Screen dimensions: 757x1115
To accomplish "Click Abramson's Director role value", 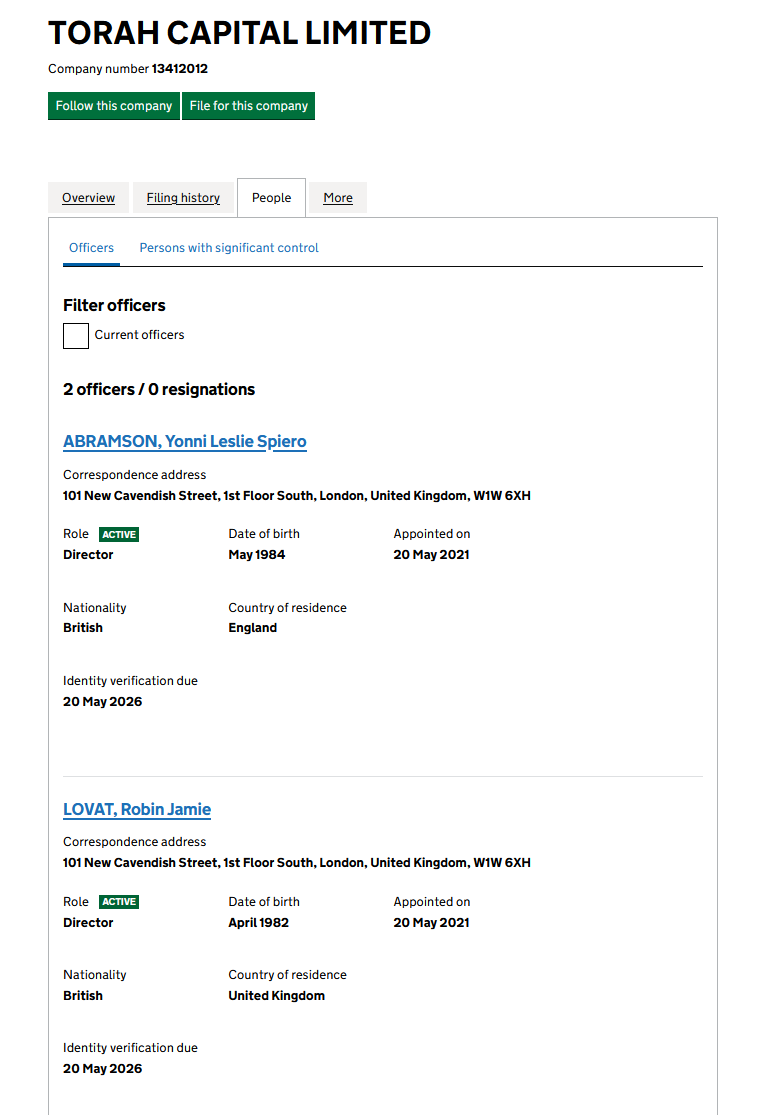I will (88, 555).
